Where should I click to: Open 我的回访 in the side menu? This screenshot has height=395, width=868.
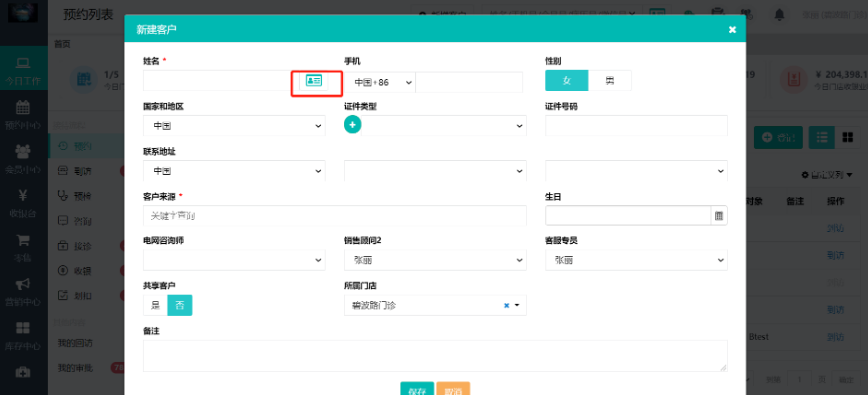(x=75, y=343)
